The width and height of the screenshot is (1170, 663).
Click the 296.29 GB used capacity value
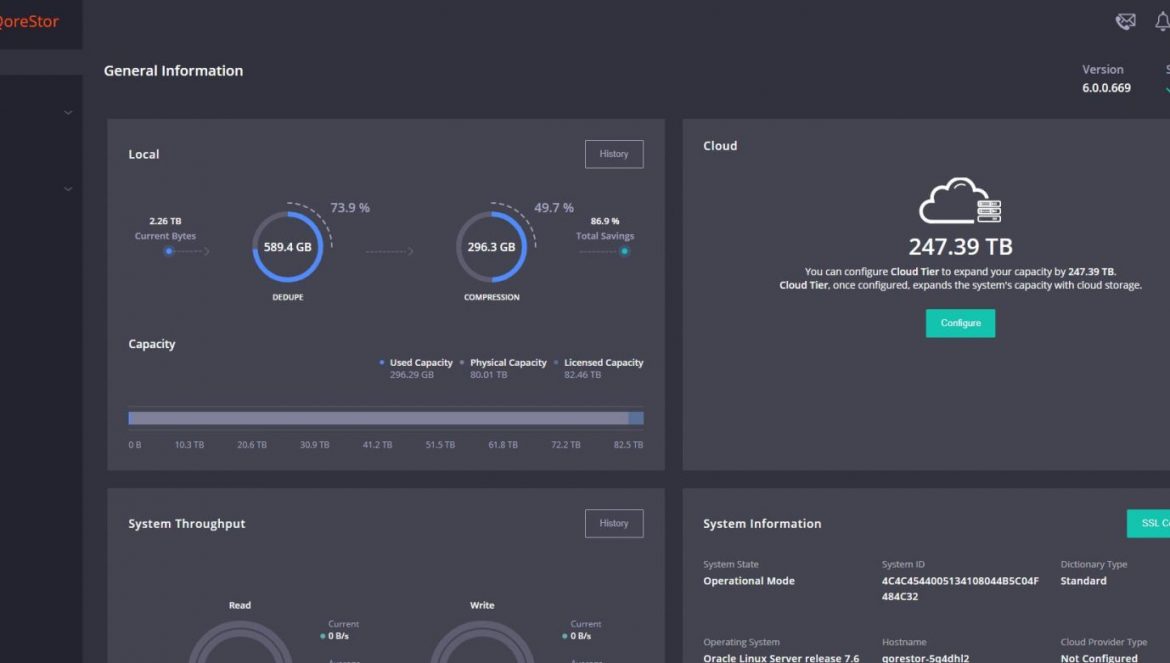[412, 374]
